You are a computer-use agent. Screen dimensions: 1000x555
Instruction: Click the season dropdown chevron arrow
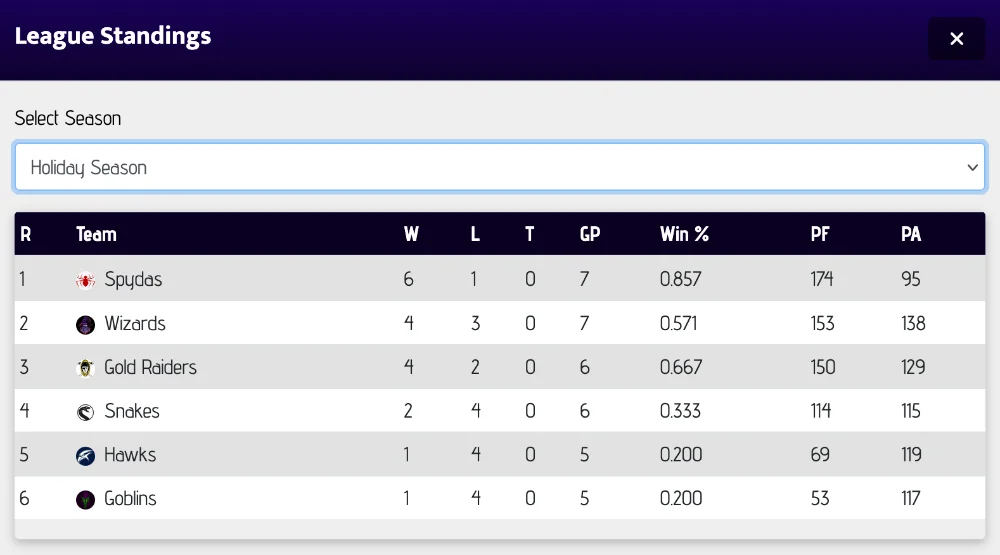(x=973, y=167)
